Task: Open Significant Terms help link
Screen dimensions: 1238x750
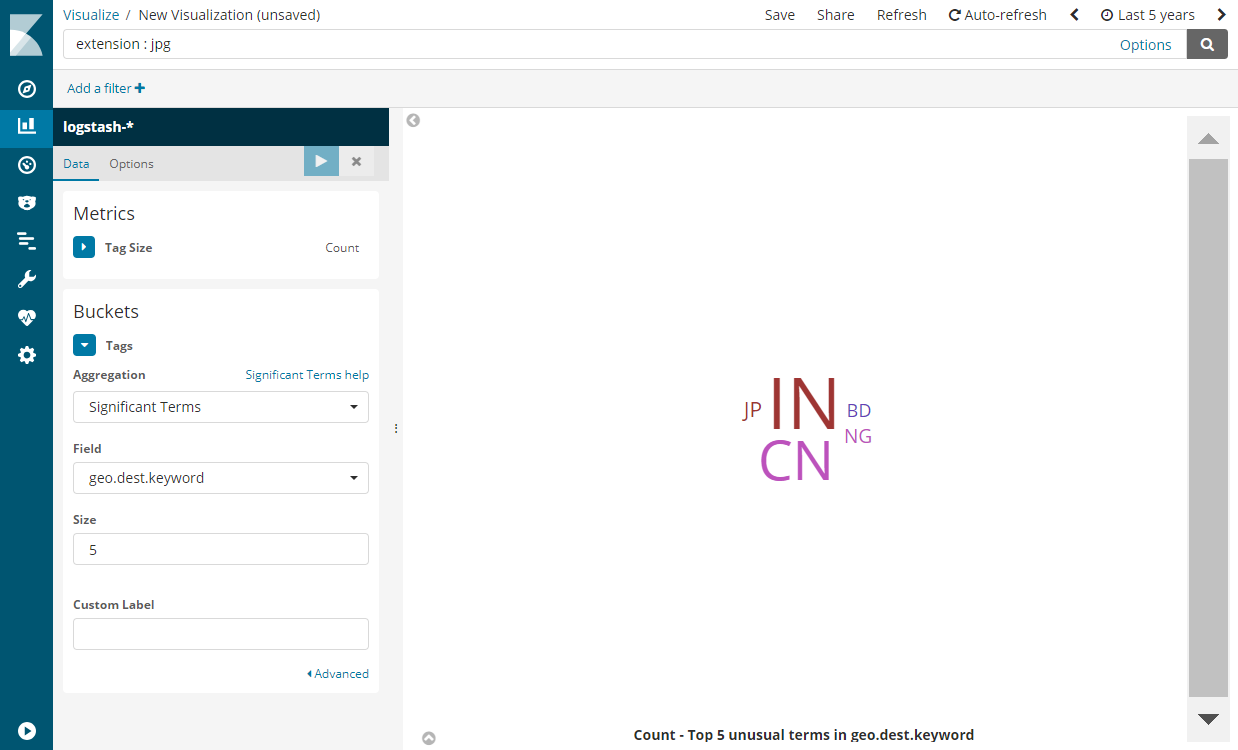Action: (307, 375)
